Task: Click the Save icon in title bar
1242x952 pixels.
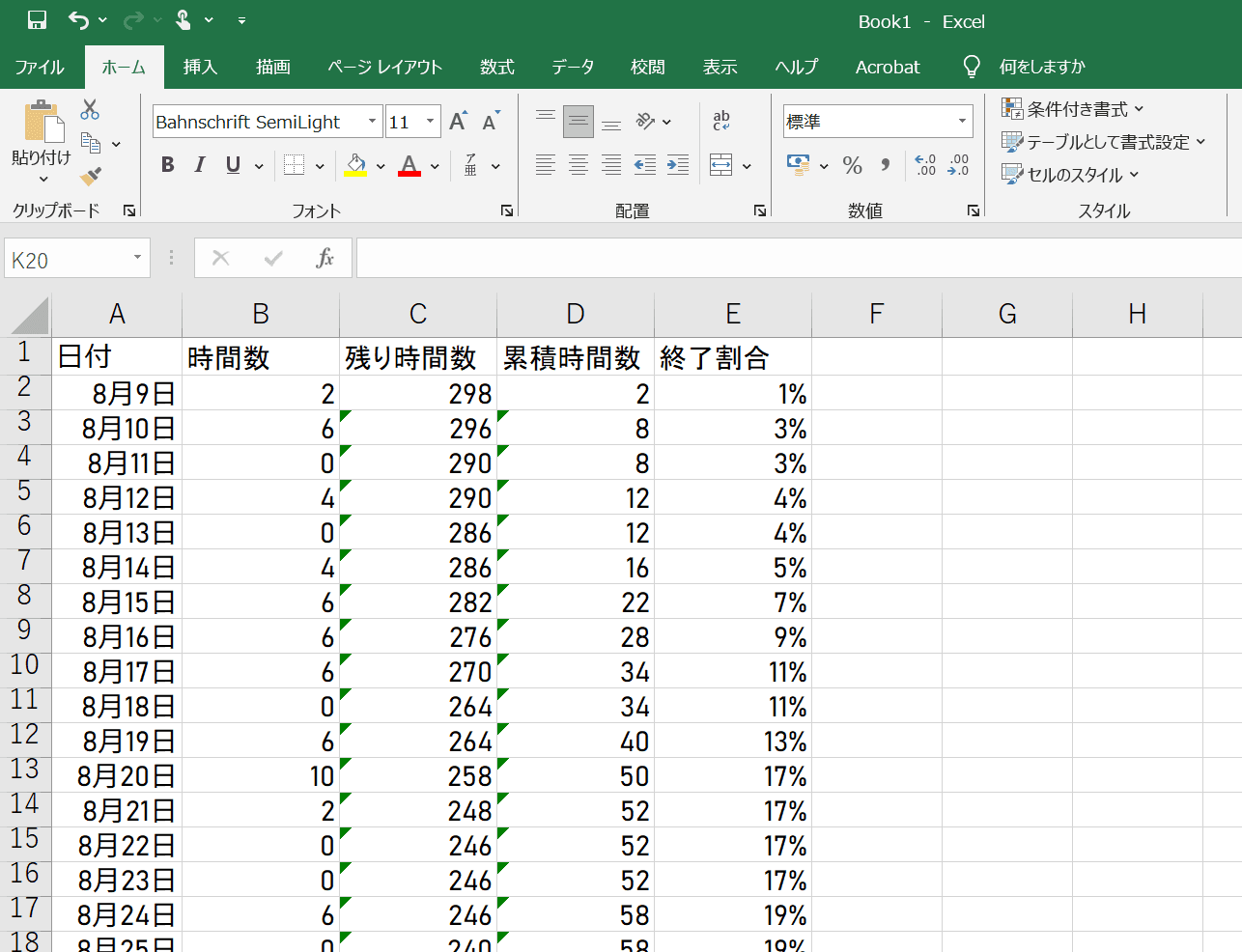Action: tap(37, 20)
